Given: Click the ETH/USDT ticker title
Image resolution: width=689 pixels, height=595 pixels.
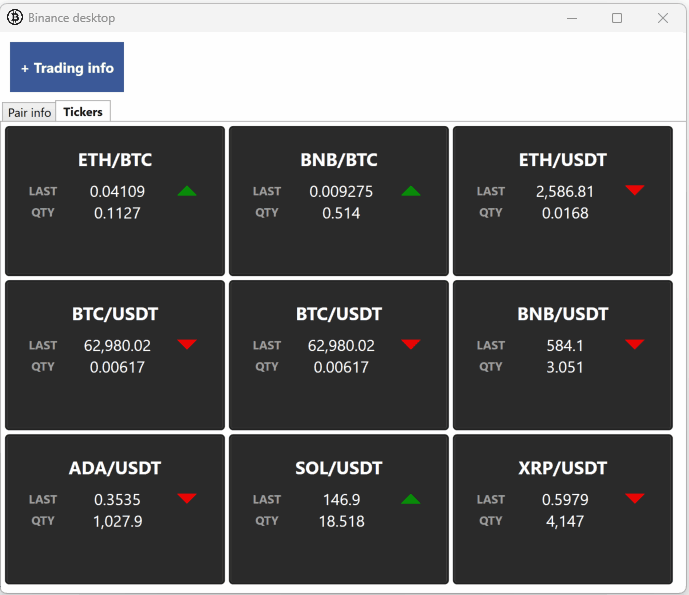Looking at the screenshot, I should pos(563,160).
